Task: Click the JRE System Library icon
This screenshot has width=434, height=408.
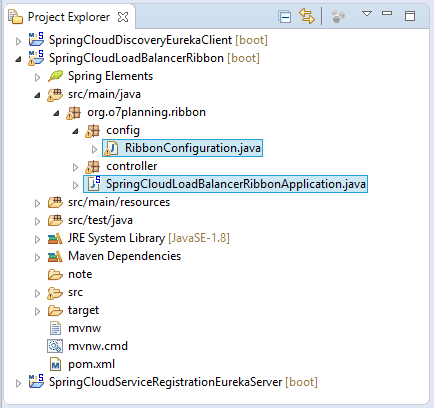Action: click(x=55, y=238)
